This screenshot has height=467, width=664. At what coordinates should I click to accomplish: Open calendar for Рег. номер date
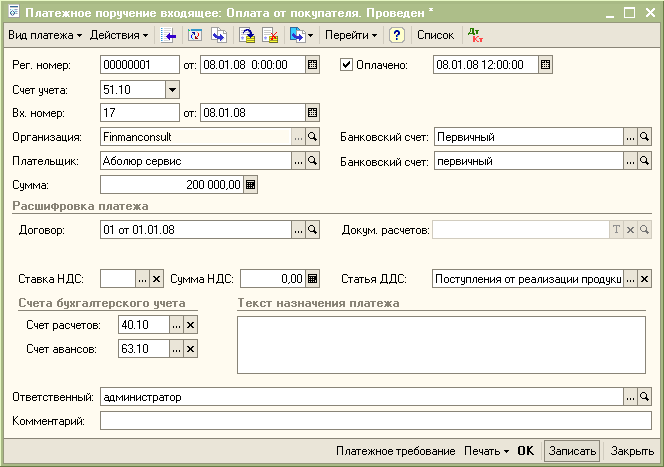pyautogui.click(x=313, y=65)
